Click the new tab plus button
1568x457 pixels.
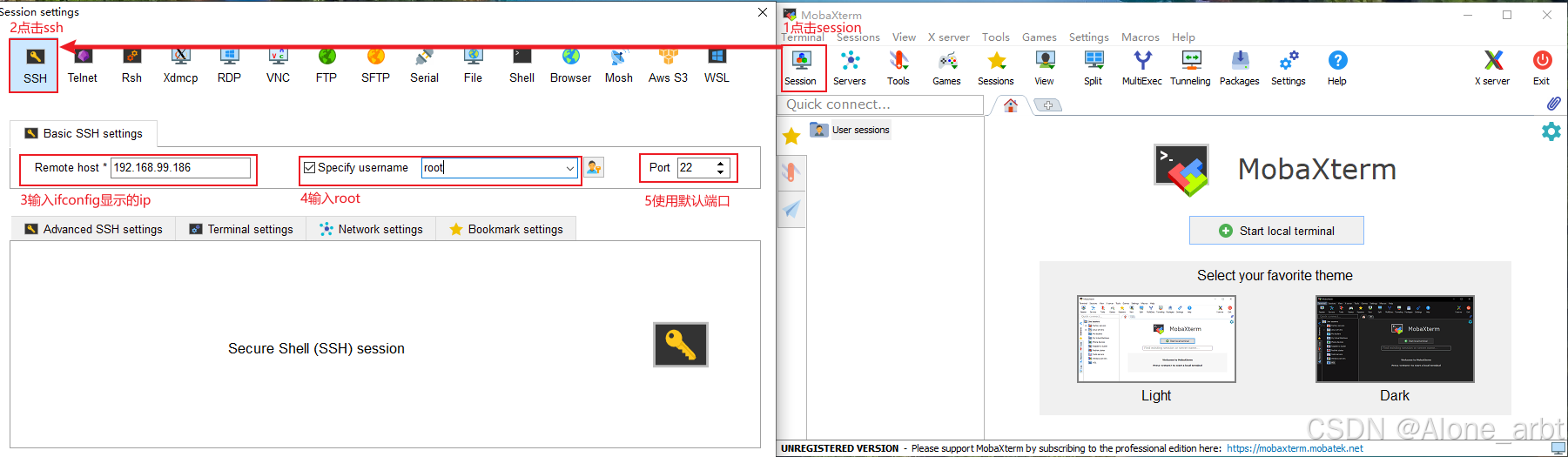click(x=1048, y=105)
